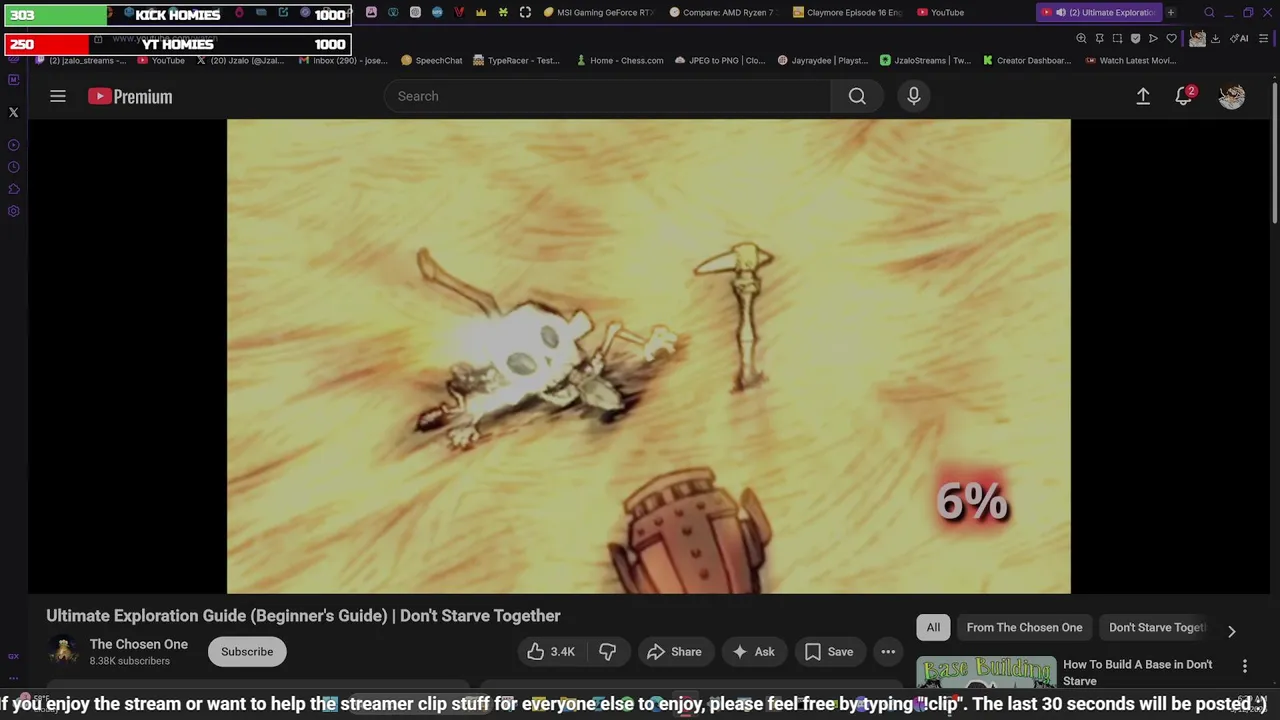This screenshot has width=1280, height=720.
Task: Open the AI assistant toolbar button
Action: coord(1239,38)
